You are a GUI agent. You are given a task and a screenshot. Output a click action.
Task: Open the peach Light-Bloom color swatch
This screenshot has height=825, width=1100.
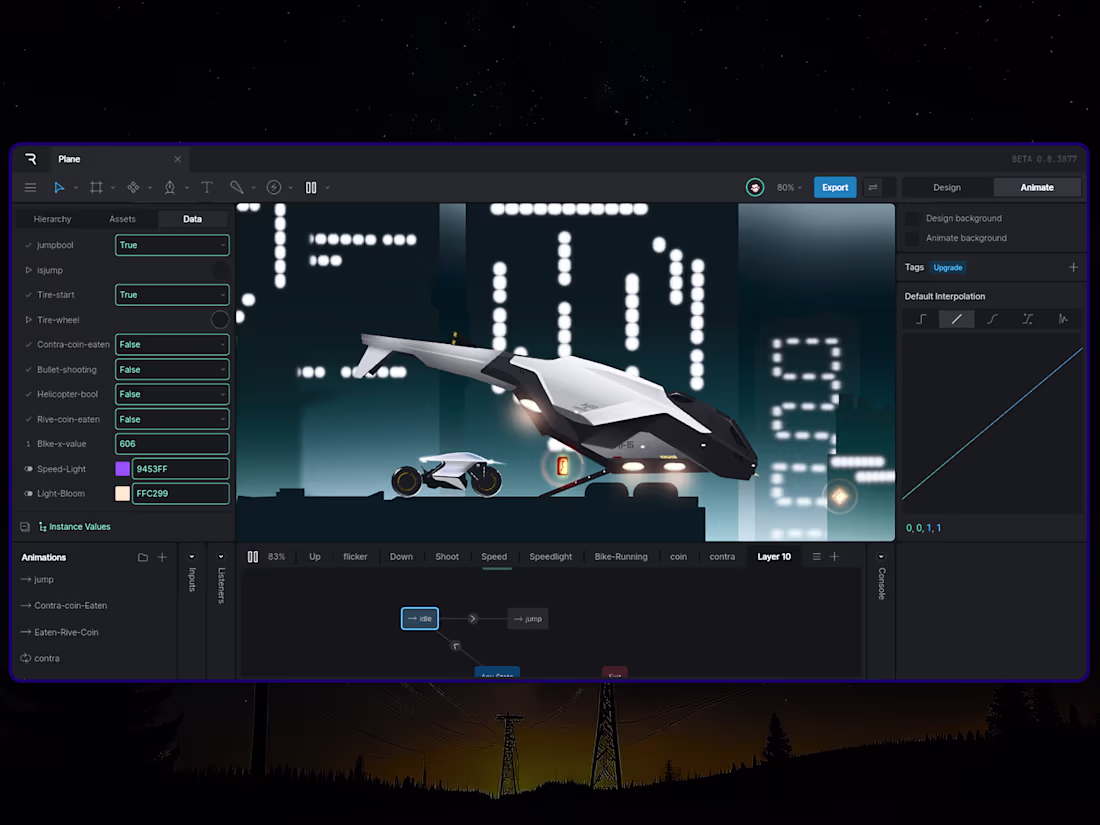pyautogui.click(x=122, y=494)
